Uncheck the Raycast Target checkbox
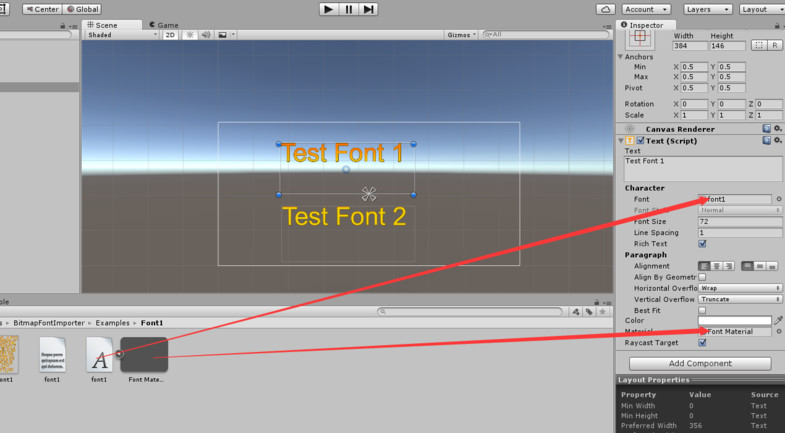Image resolution: width=785 pixels, height=433 pixels. tap(702, 342)
